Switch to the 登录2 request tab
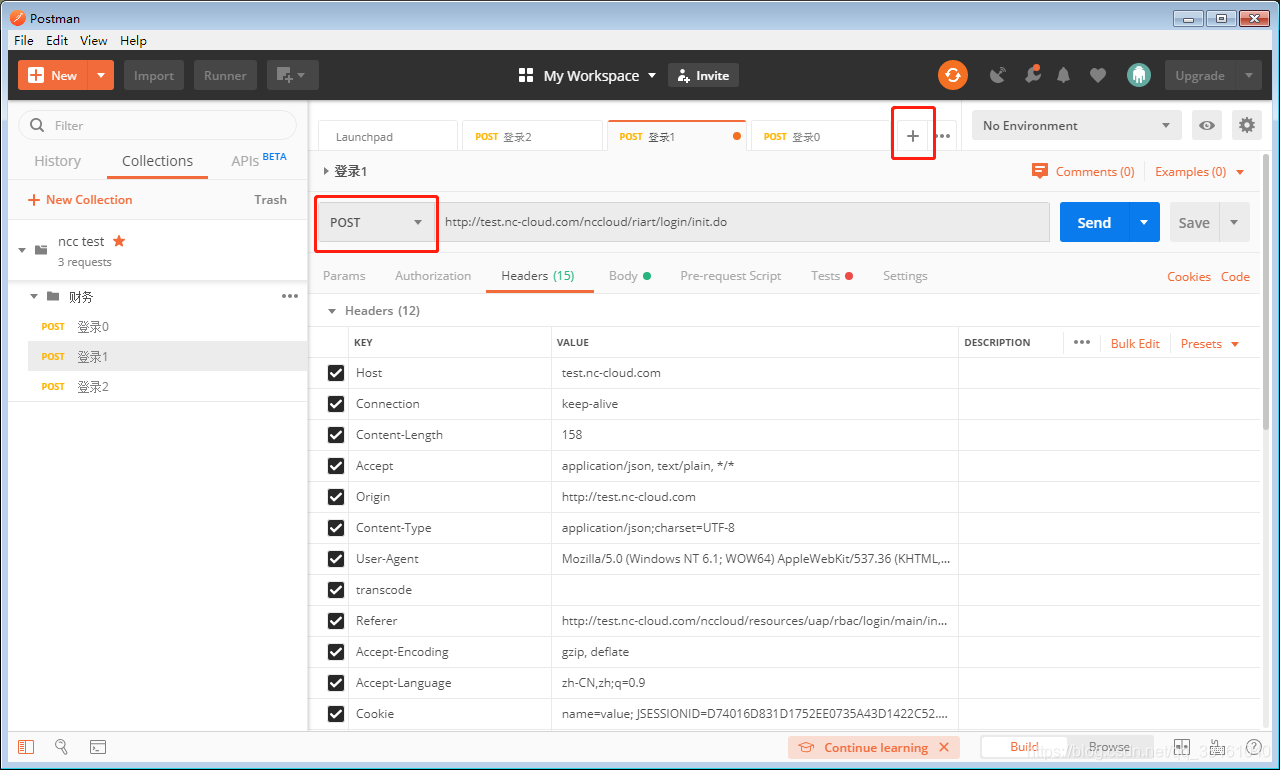1280x770 pixels. pyautogui.click(x=532, y=136)
